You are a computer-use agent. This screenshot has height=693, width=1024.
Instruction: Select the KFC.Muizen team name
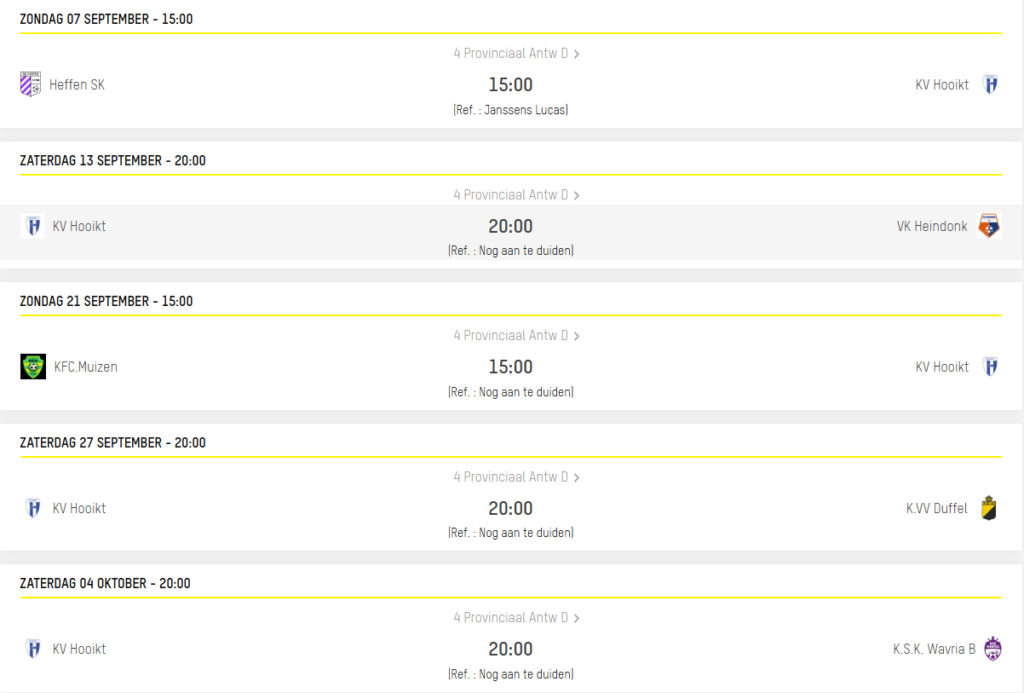[x=86, y=366]
